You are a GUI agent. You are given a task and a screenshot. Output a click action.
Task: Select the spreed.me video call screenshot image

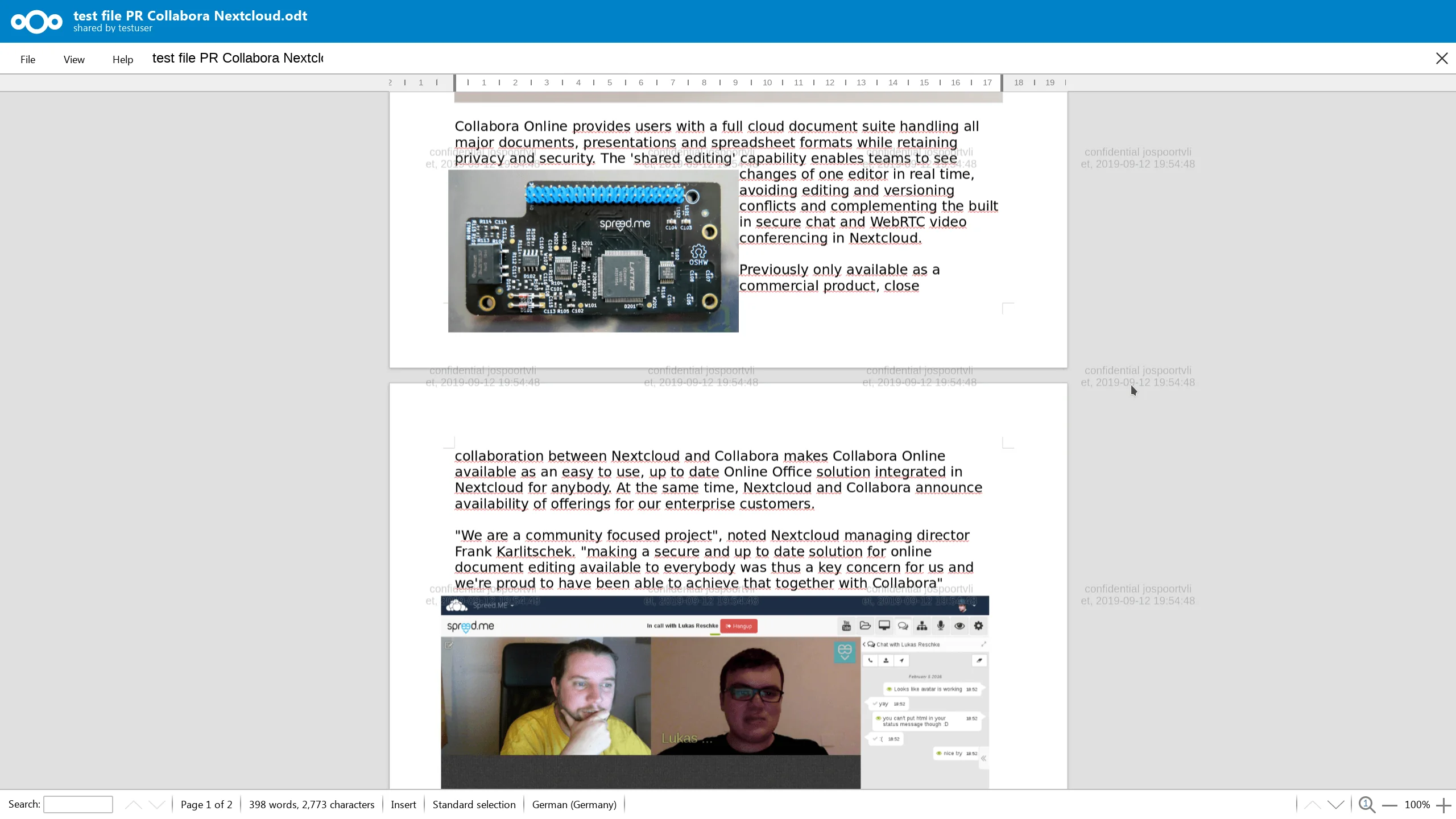click(715, 692)
